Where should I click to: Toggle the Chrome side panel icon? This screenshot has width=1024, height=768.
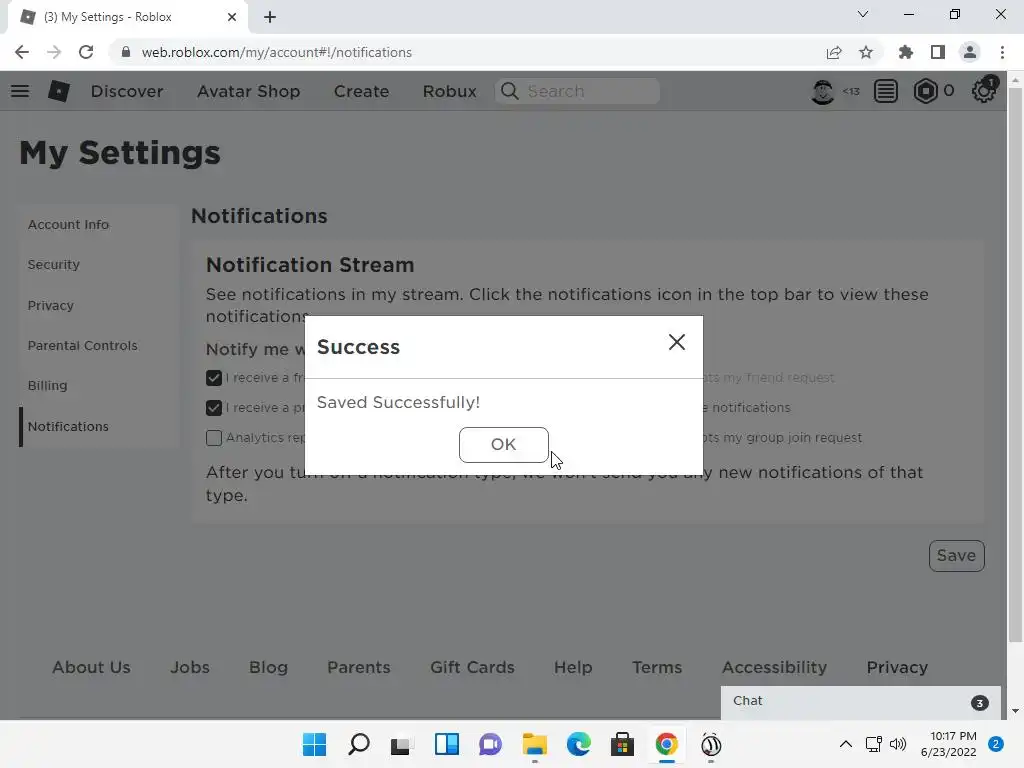pos(938,52)
